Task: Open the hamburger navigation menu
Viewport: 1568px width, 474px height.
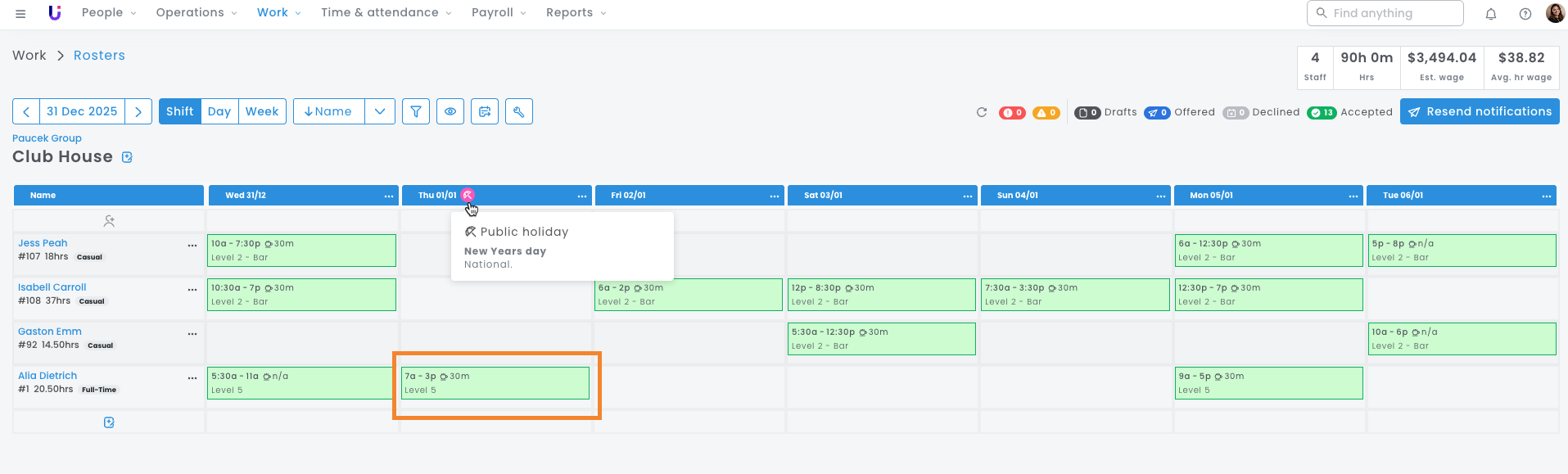Action: point(20,13)
